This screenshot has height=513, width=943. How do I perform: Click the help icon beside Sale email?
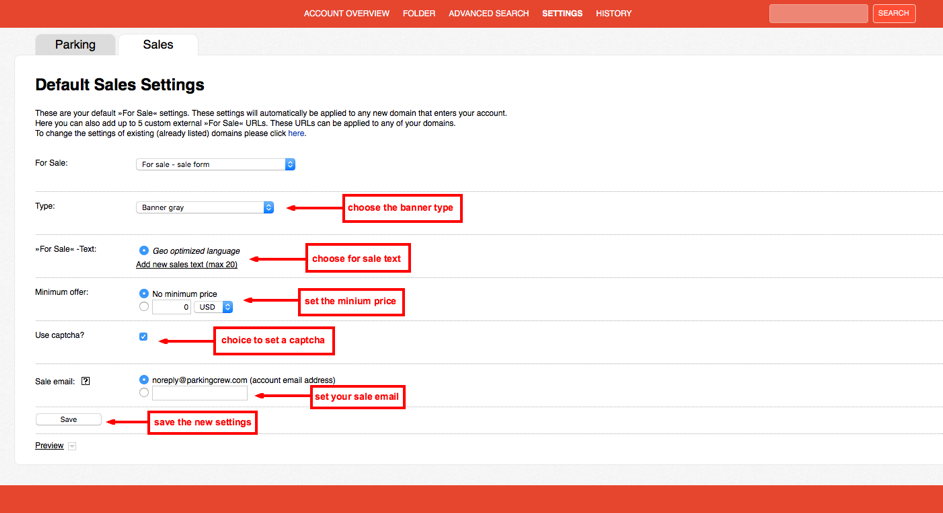tap(86, 381)
